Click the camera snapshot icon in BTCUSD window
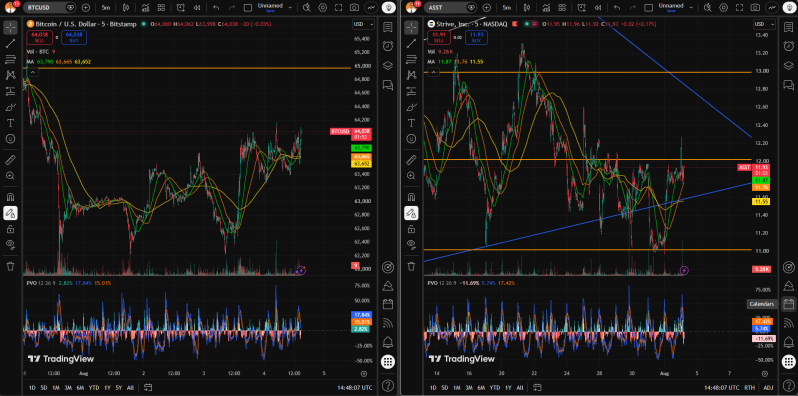The height and width of the screenshot is (396, 798). [x=354, y=8]
